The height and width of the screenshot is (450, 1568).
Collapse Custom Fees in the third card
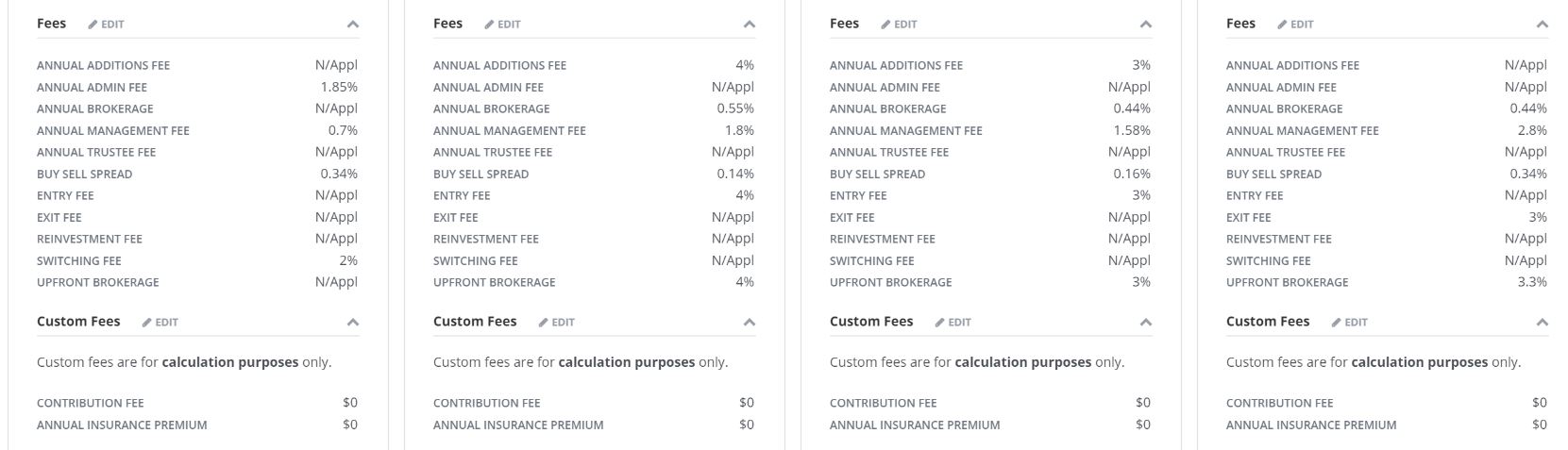[1146, 323]
